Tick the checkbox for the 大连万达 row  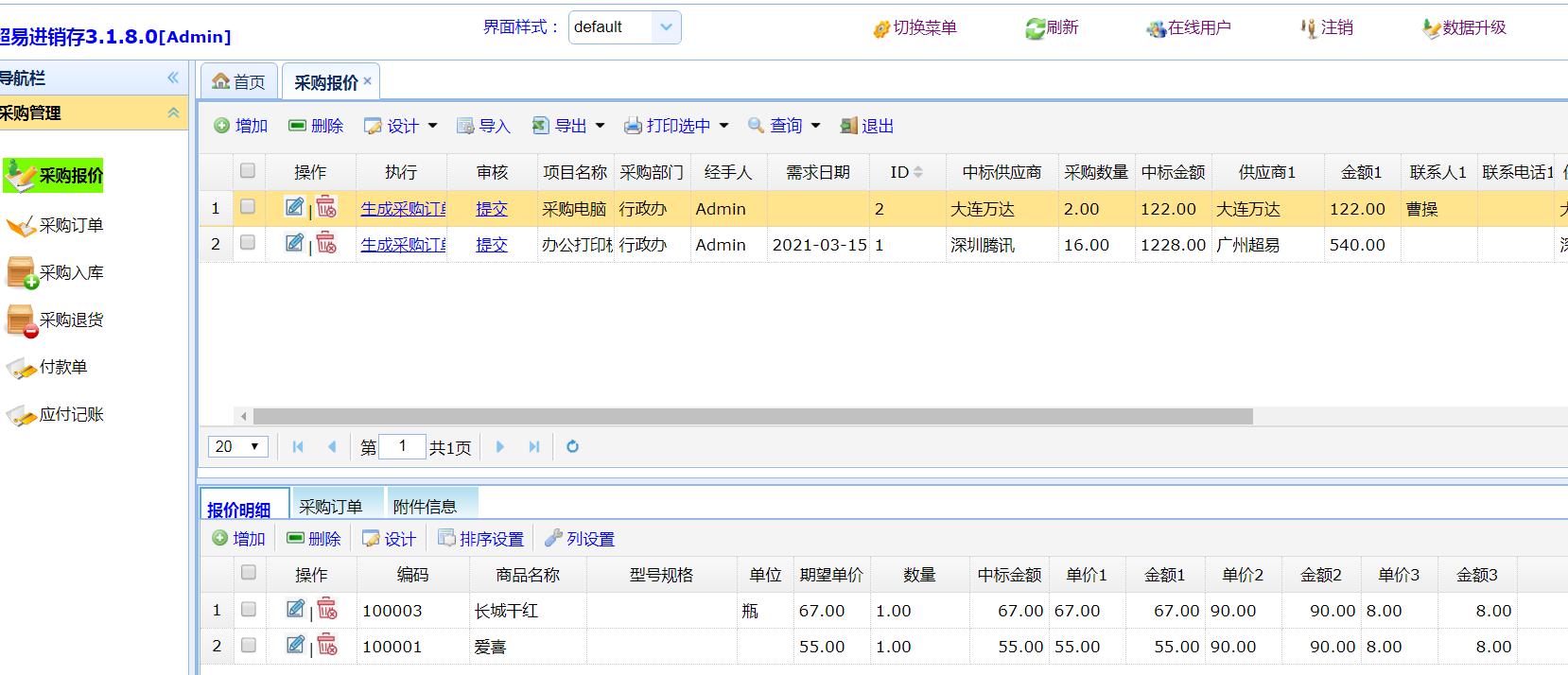248,207
